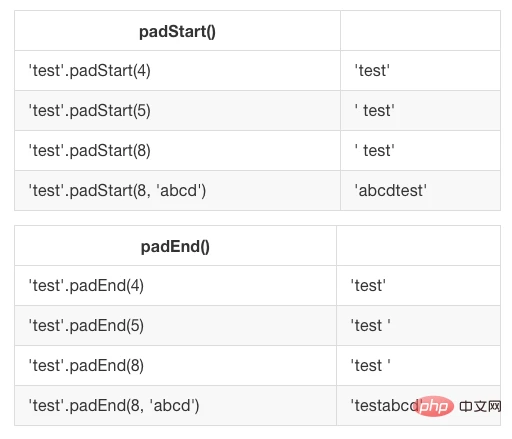Click the 'test'.padEnd(8, 'abcd') cell
The height and width of the screenshot is (439, 512).
coord(175,406)
